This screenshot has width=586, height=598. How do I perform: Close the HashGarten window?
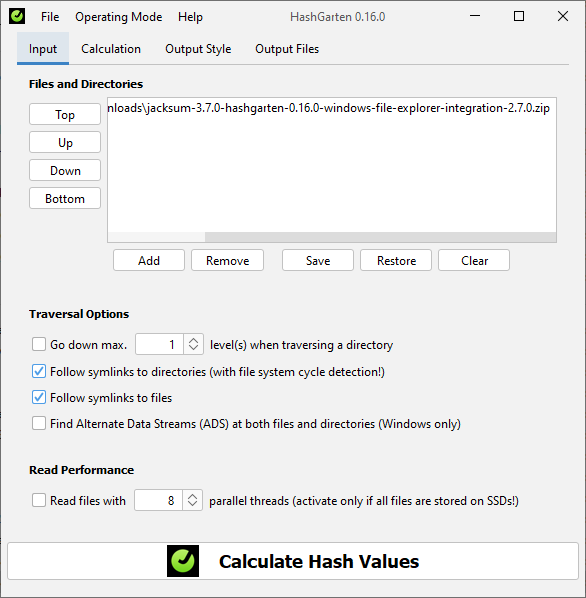click(x=563, y=16)
